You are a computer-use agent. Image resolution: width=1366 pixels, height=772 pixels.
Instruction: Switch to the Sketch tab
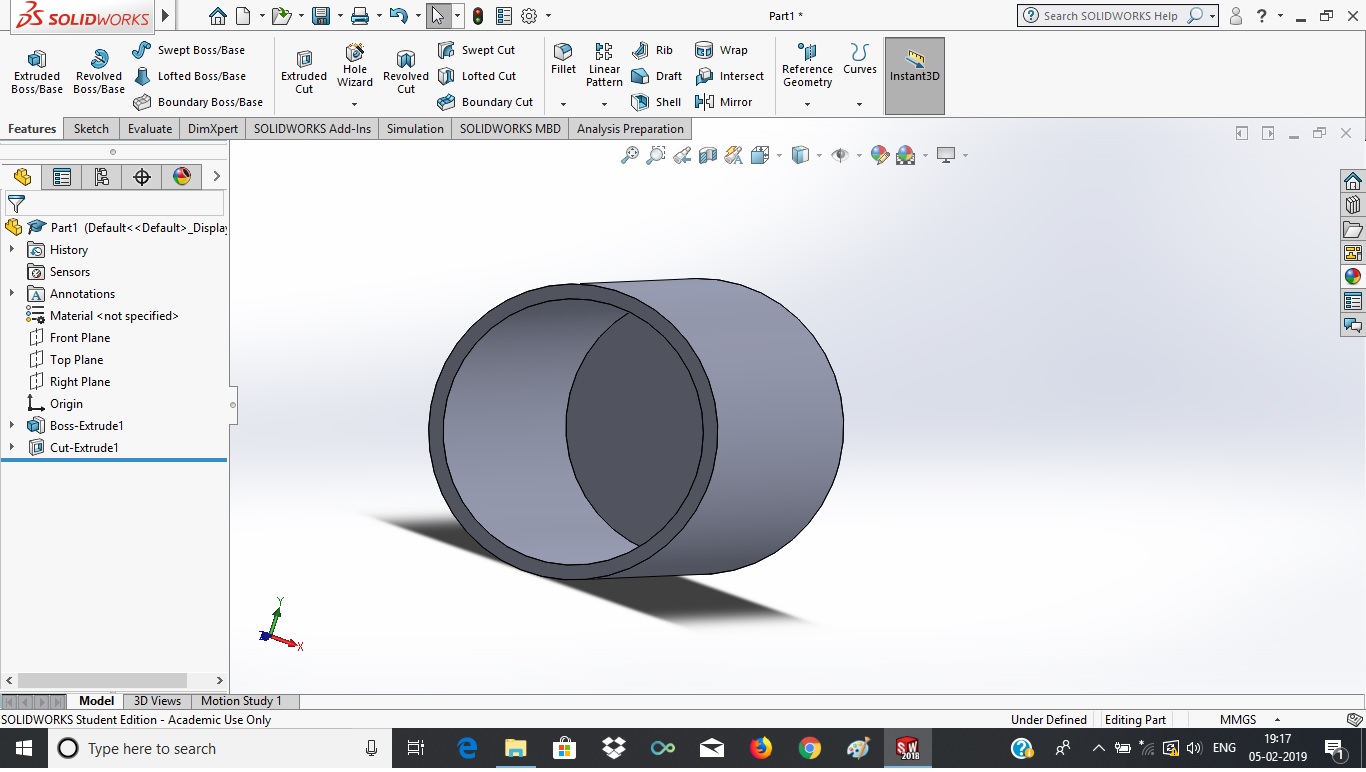[x=91, y=129]
